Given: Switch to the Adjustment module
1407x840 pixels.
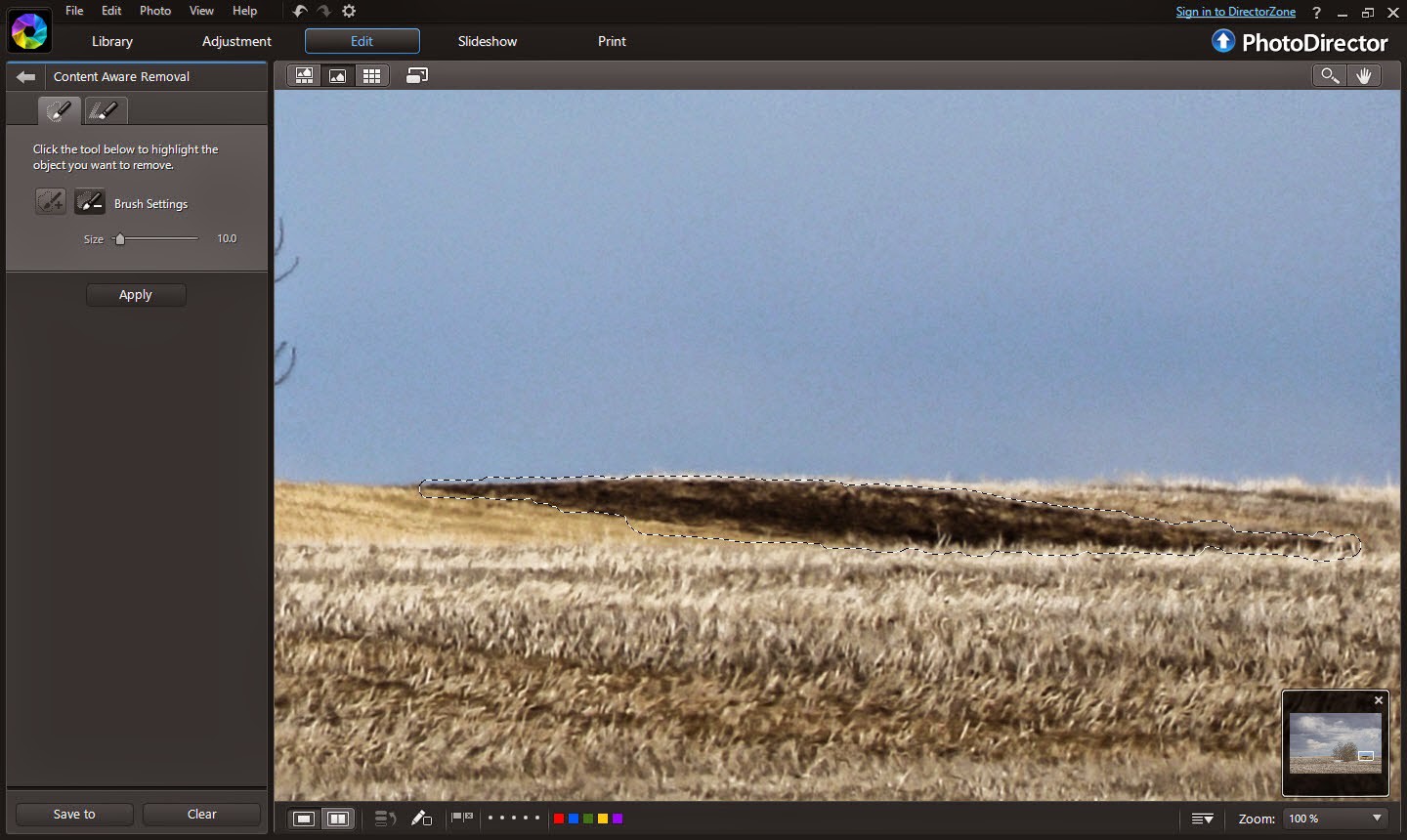Looking at the screenshot, I should [236, 41].
